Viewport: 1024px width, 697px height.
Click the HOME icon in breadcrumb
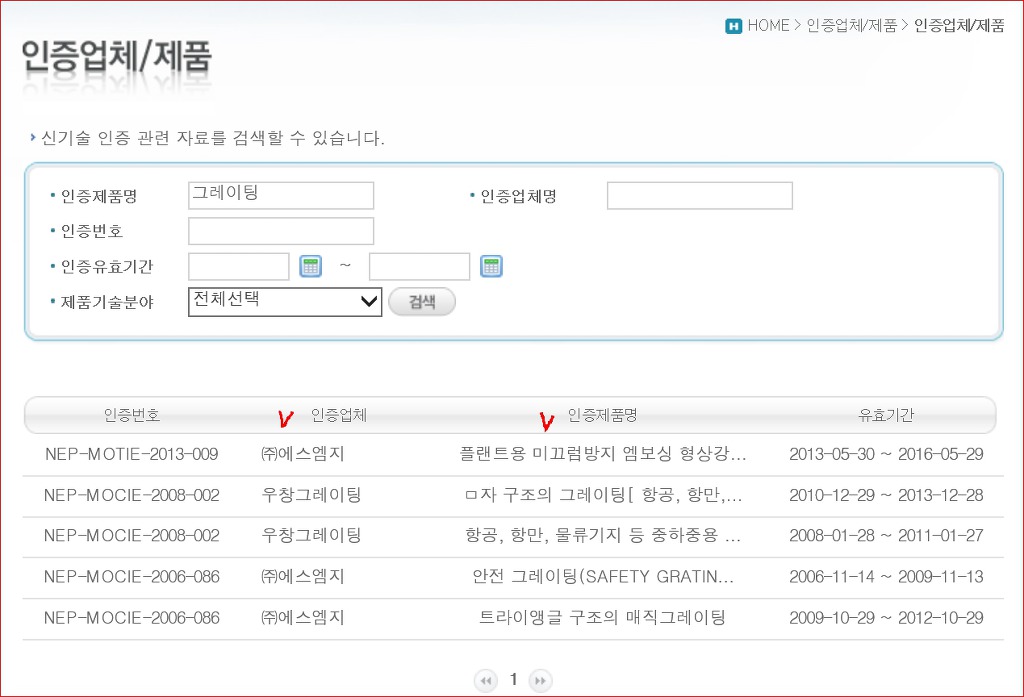733,25
